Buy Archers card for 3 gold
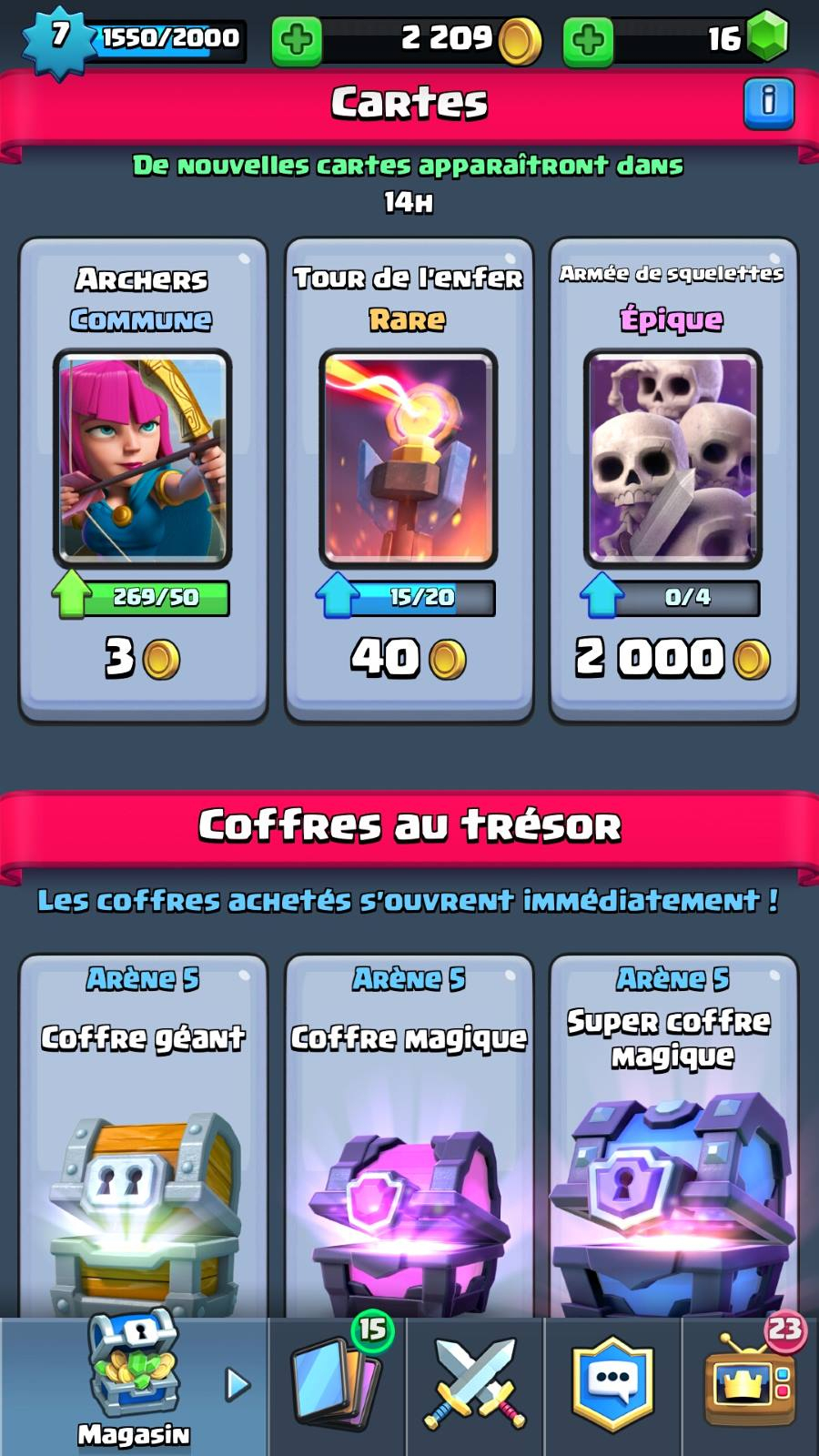Screen dimensions: 819x1456 [x=143, y=659]
